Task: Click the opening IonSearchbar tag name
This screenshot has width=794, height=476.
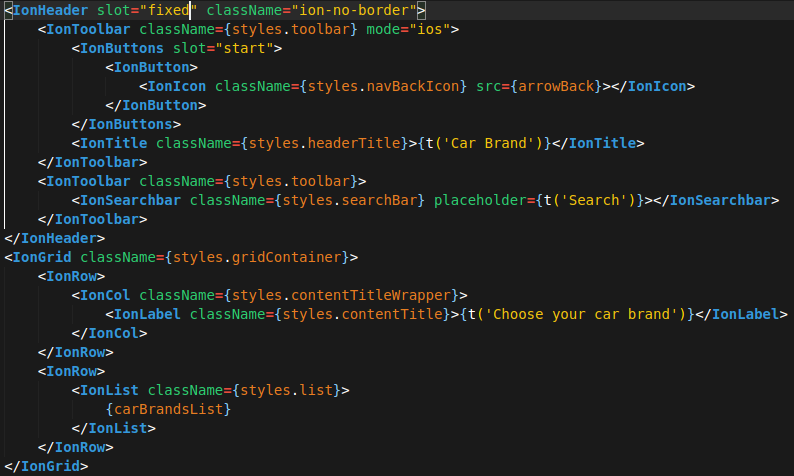Action: click(130, 200)
